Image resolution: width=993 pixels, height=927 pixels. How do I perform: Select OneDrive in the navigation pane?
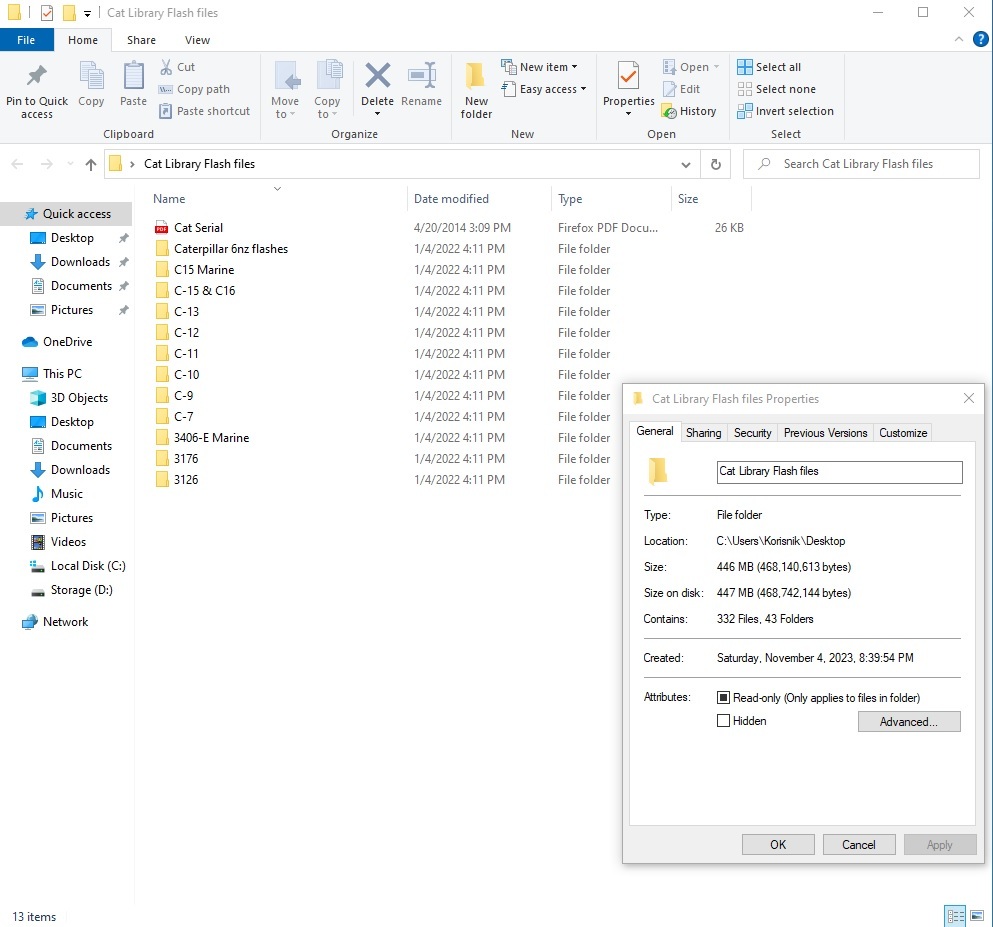coord(67,342)
